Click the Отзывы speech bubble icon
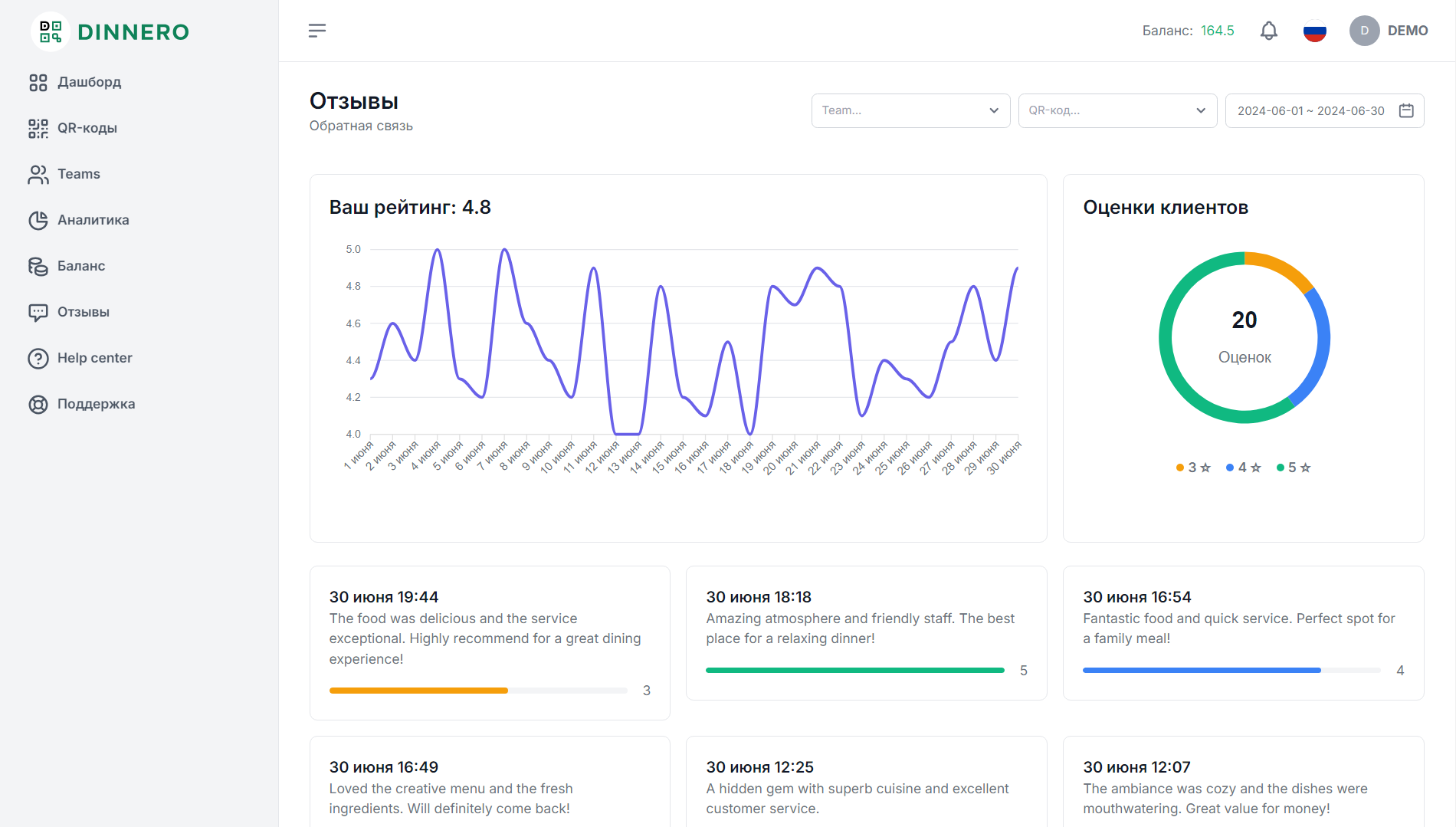The width and height of the screenshot is (1456, 827). pyautogui.click(x=38, y=313)
